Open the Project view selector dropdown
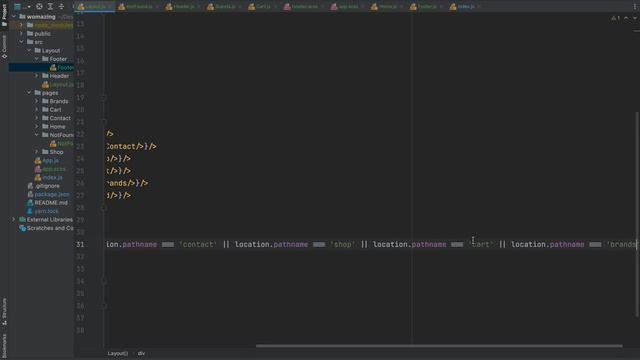The image size is (640, 360). [x=22, y=7]
